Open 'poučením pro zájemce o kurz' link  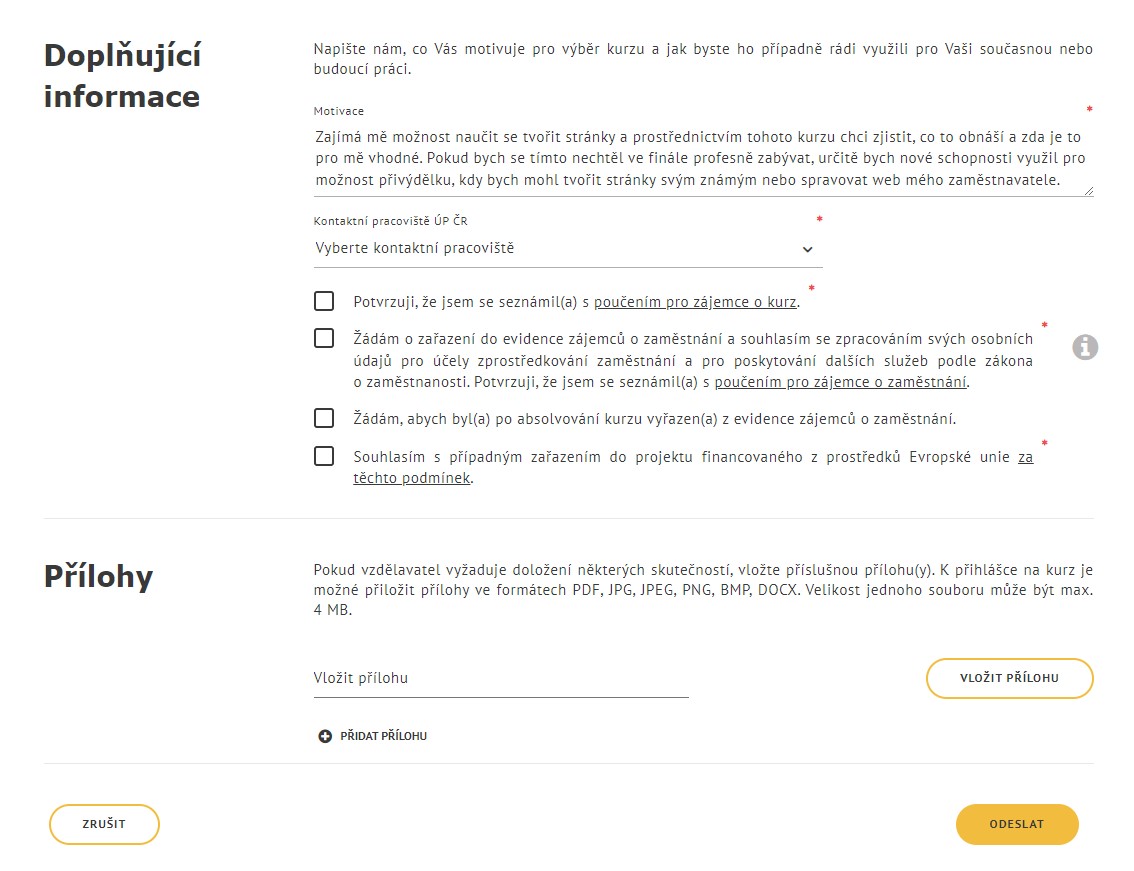[x=695, y=302]
